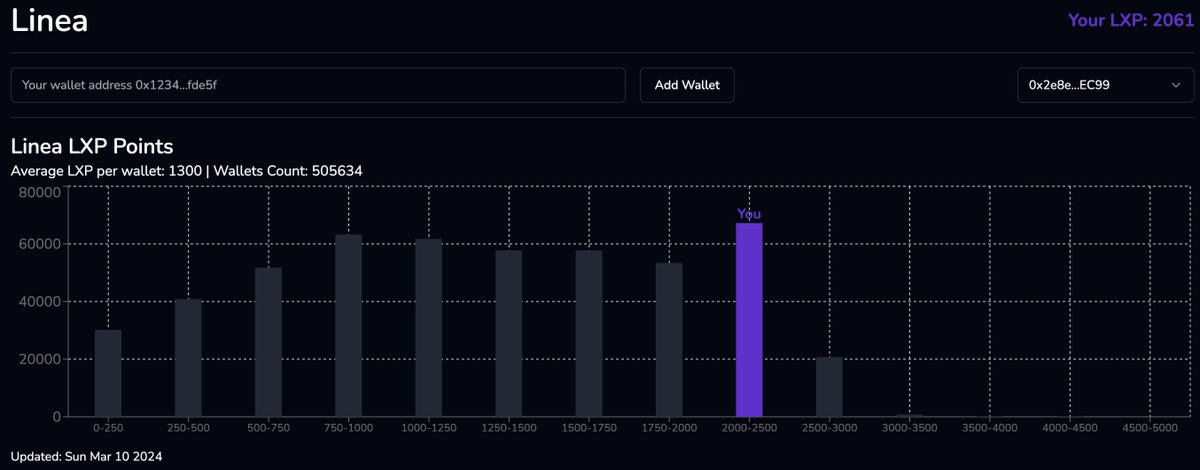Click the 4000-4500 axis label
The image size is (1200, 470).
(1069, 428)
